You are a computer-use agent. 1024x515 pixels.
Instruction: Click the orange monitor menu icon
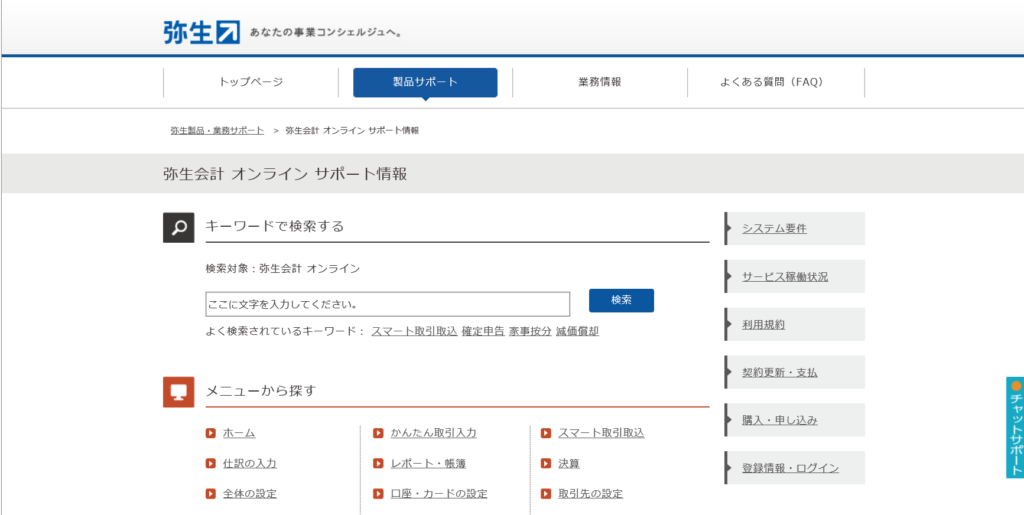click(x=178, y=392)
